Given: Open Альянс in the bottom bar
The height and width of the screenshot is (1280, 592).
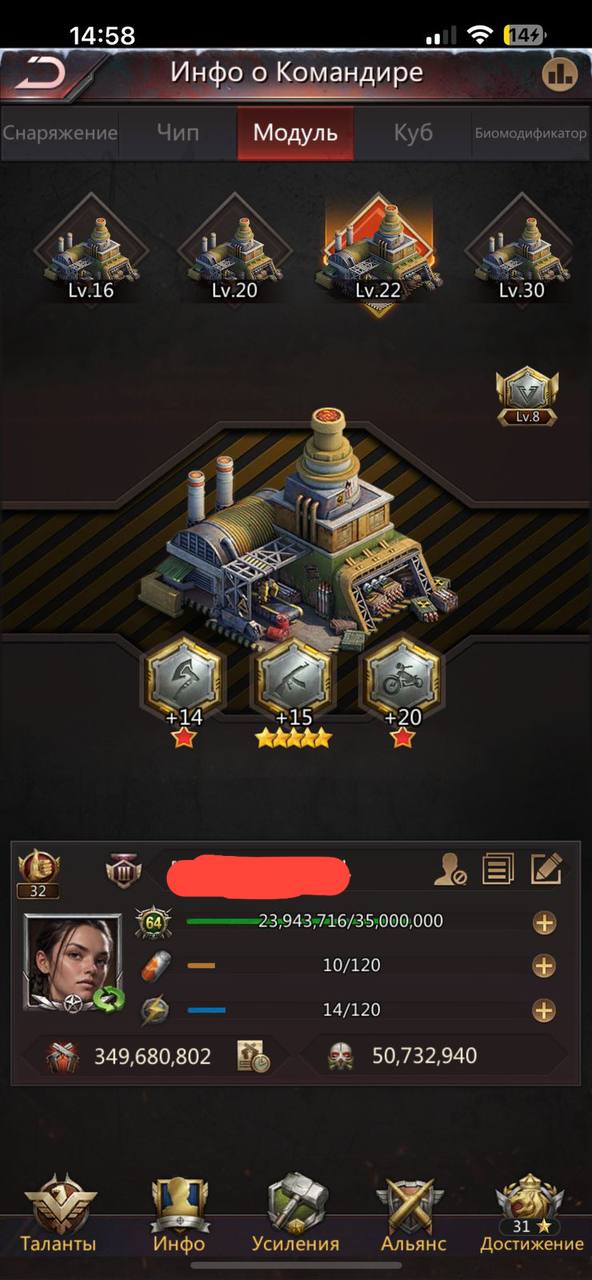Looking at the screenshot, I should (x=413, y=1215).
